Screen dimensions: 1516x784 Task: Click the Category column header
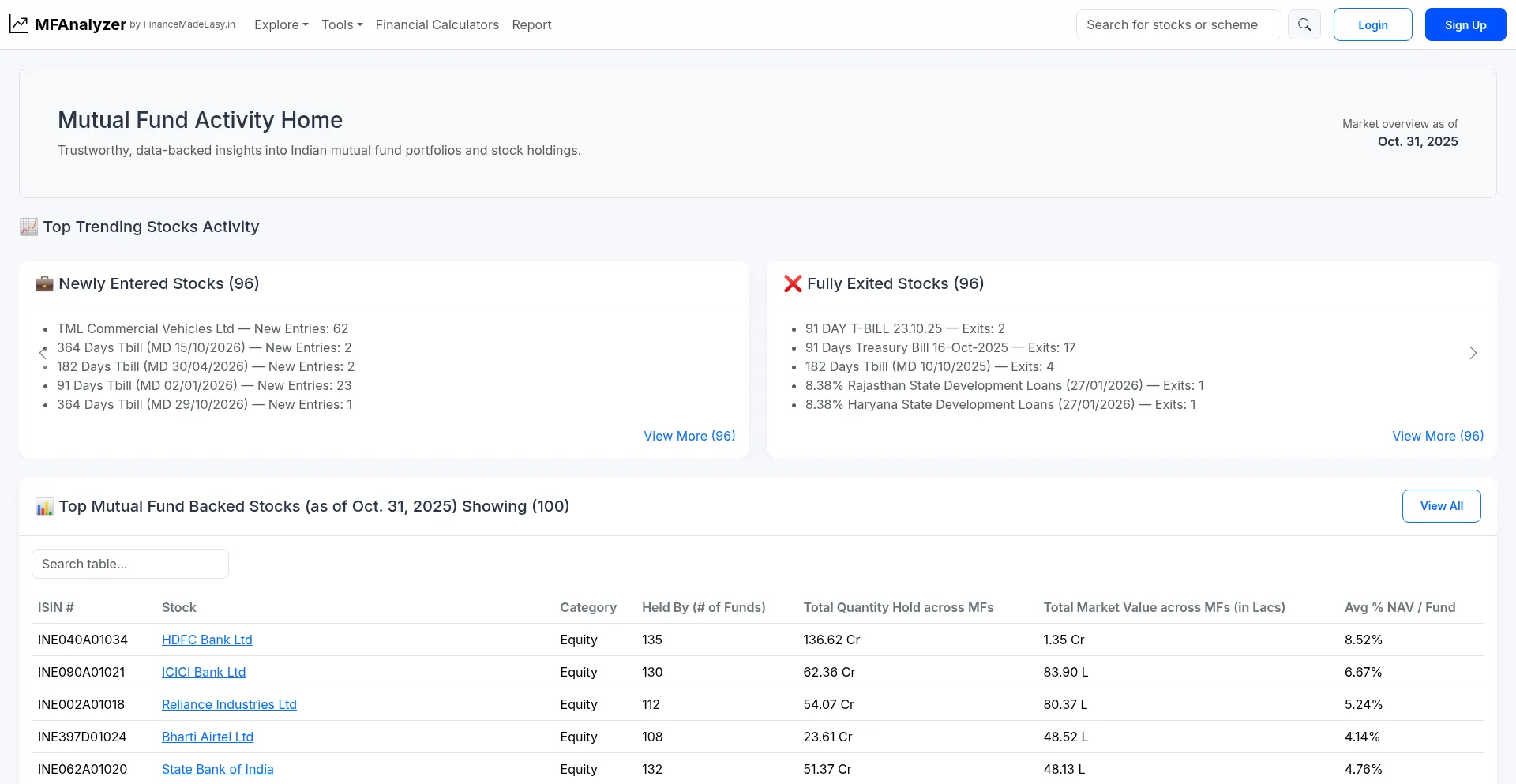(x=588, y=607)
